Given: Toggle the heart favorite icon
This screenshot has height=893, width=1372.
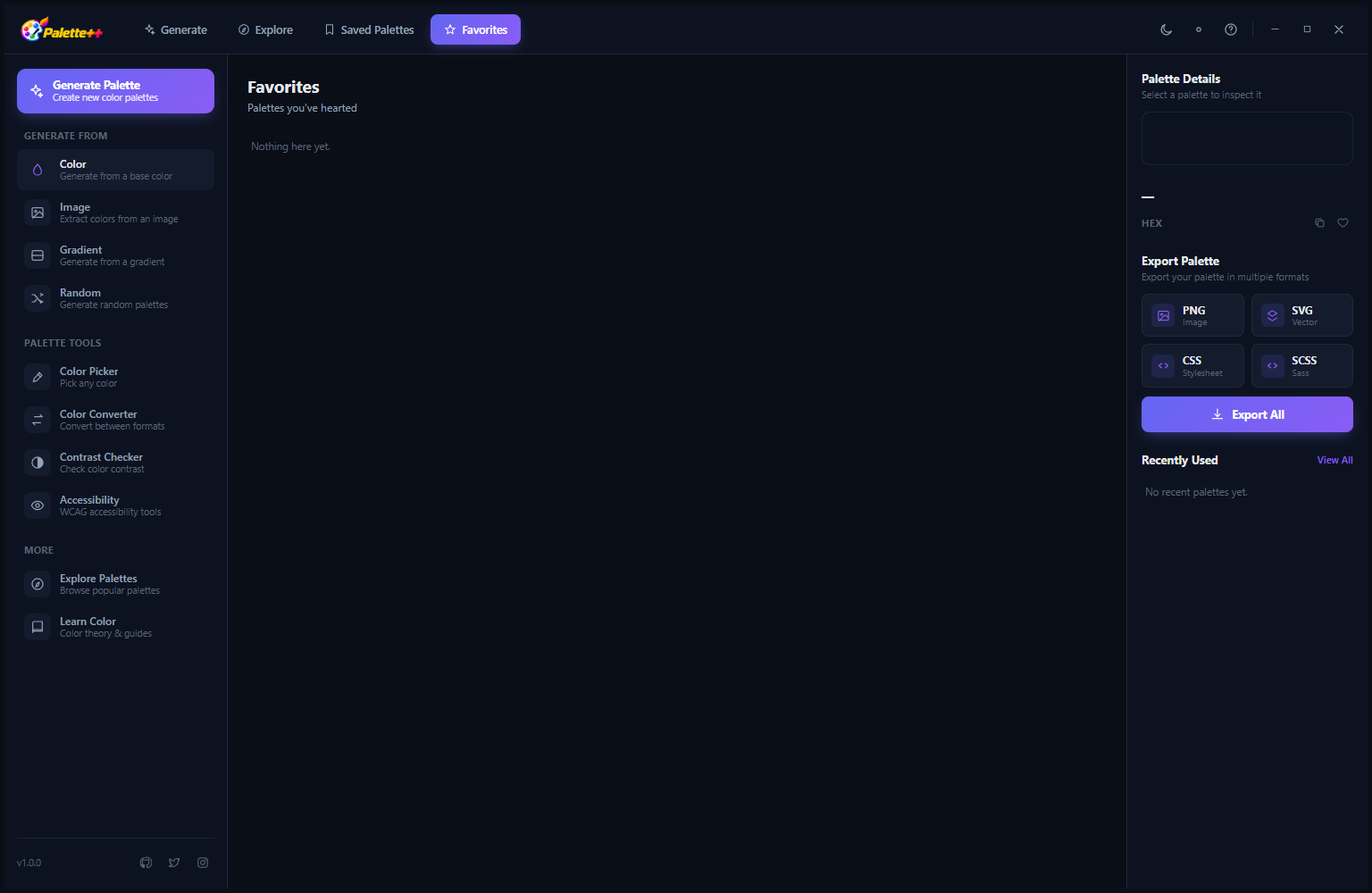Looking at the screenshot, I should 1343,223.
